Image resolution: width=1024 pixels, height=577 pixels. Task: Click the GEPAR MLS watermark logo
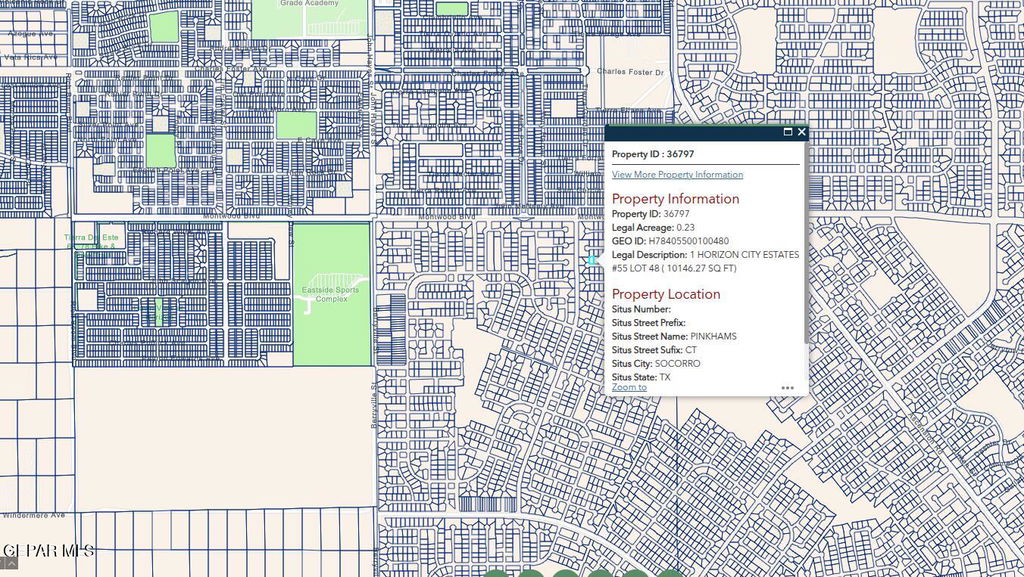[x=48, y=550]
